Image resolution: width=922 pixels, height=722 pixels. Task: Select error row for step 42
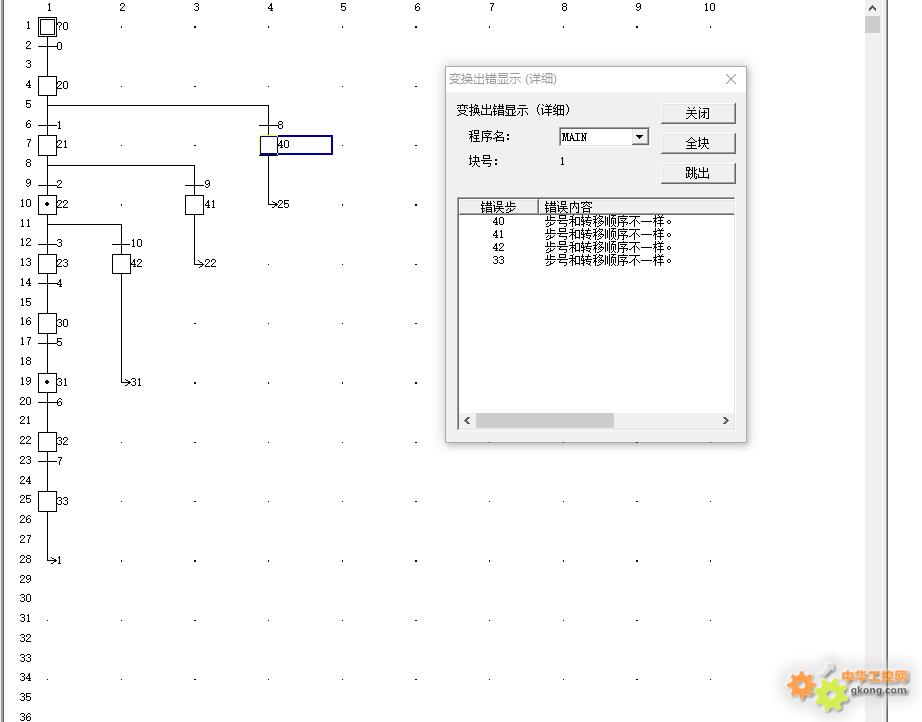tap(596, 248)
